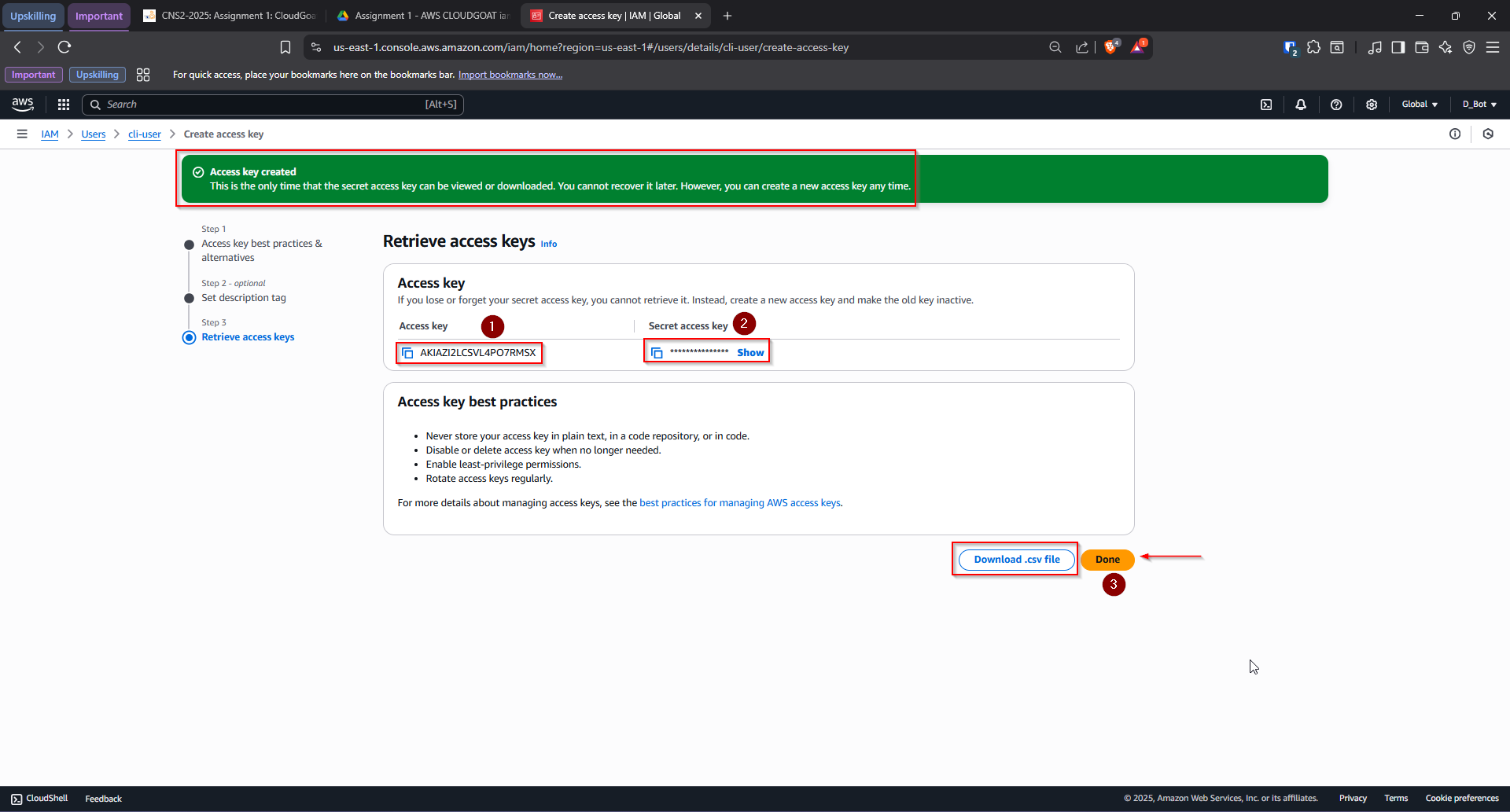
Task: Click the Download .csv file button
Action: pyautogui.click(x=1015, y=559)
